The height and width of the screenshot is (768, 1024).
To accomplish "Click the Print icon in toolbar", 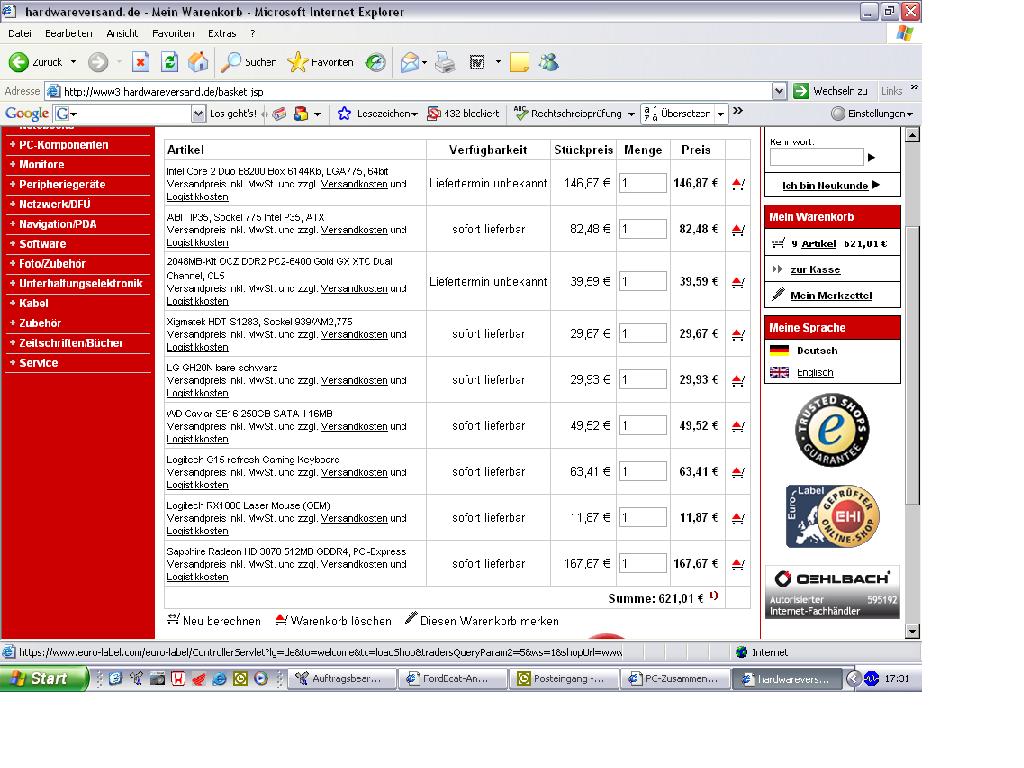I will [445, 62].
